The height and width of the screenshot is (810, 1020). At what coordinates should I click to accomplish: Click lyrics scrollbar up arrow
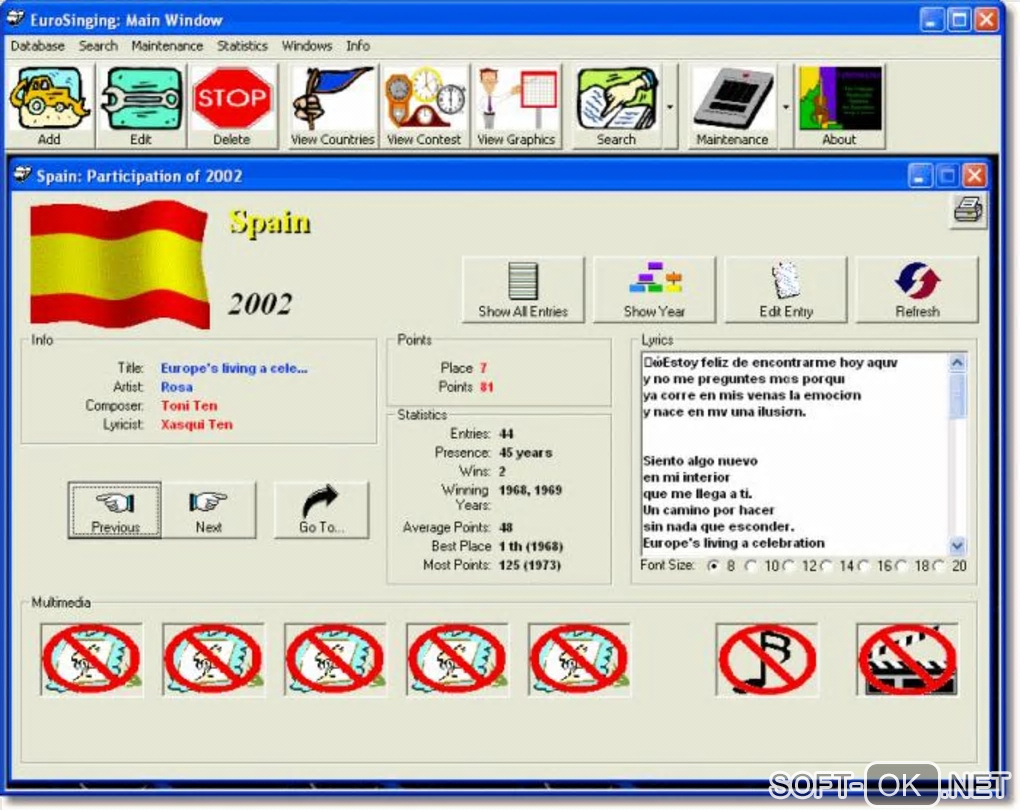pos(958,363)
